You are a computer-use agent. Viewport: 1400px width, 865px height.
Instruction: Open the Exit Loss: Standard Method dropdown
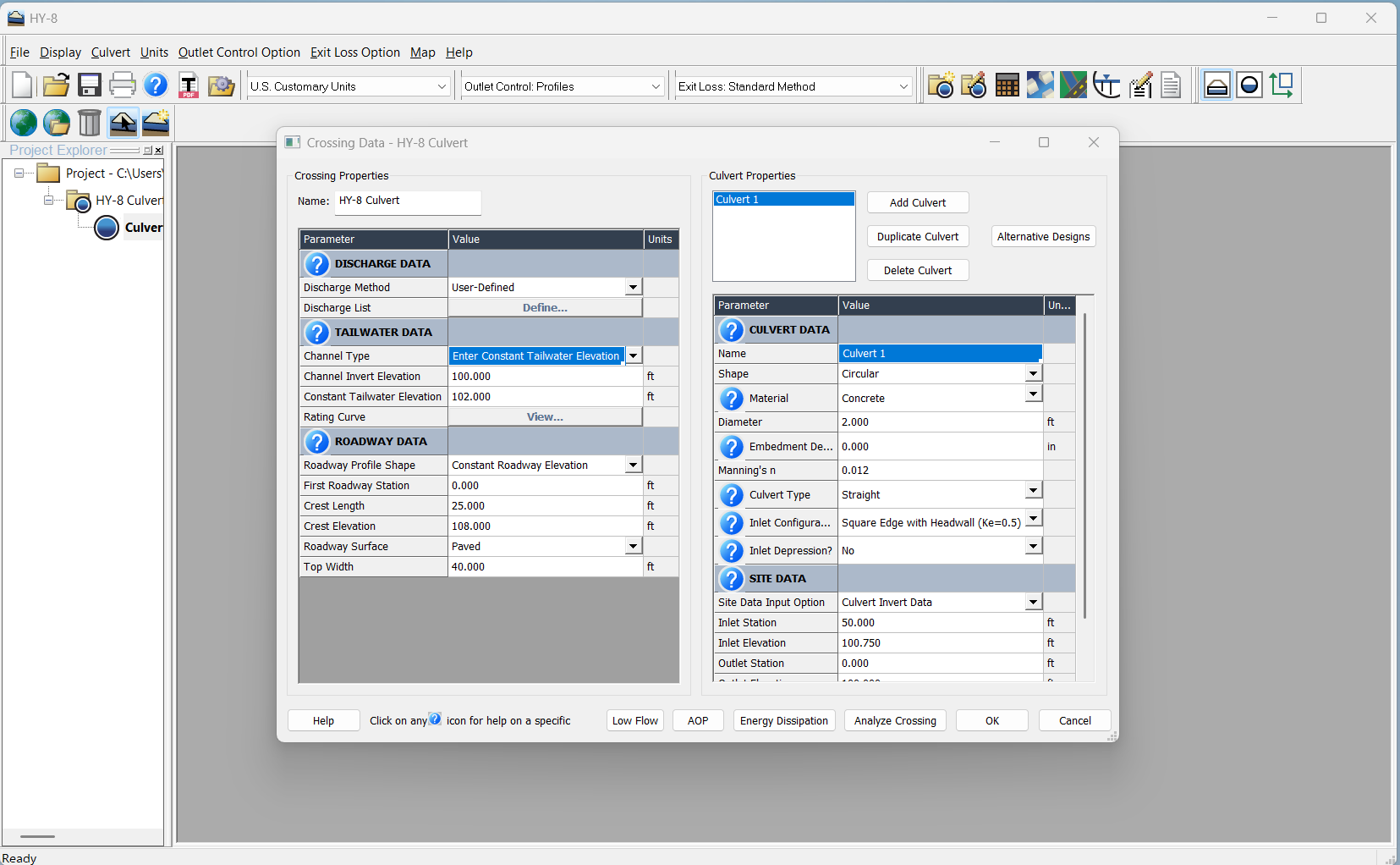coord(793,86)
